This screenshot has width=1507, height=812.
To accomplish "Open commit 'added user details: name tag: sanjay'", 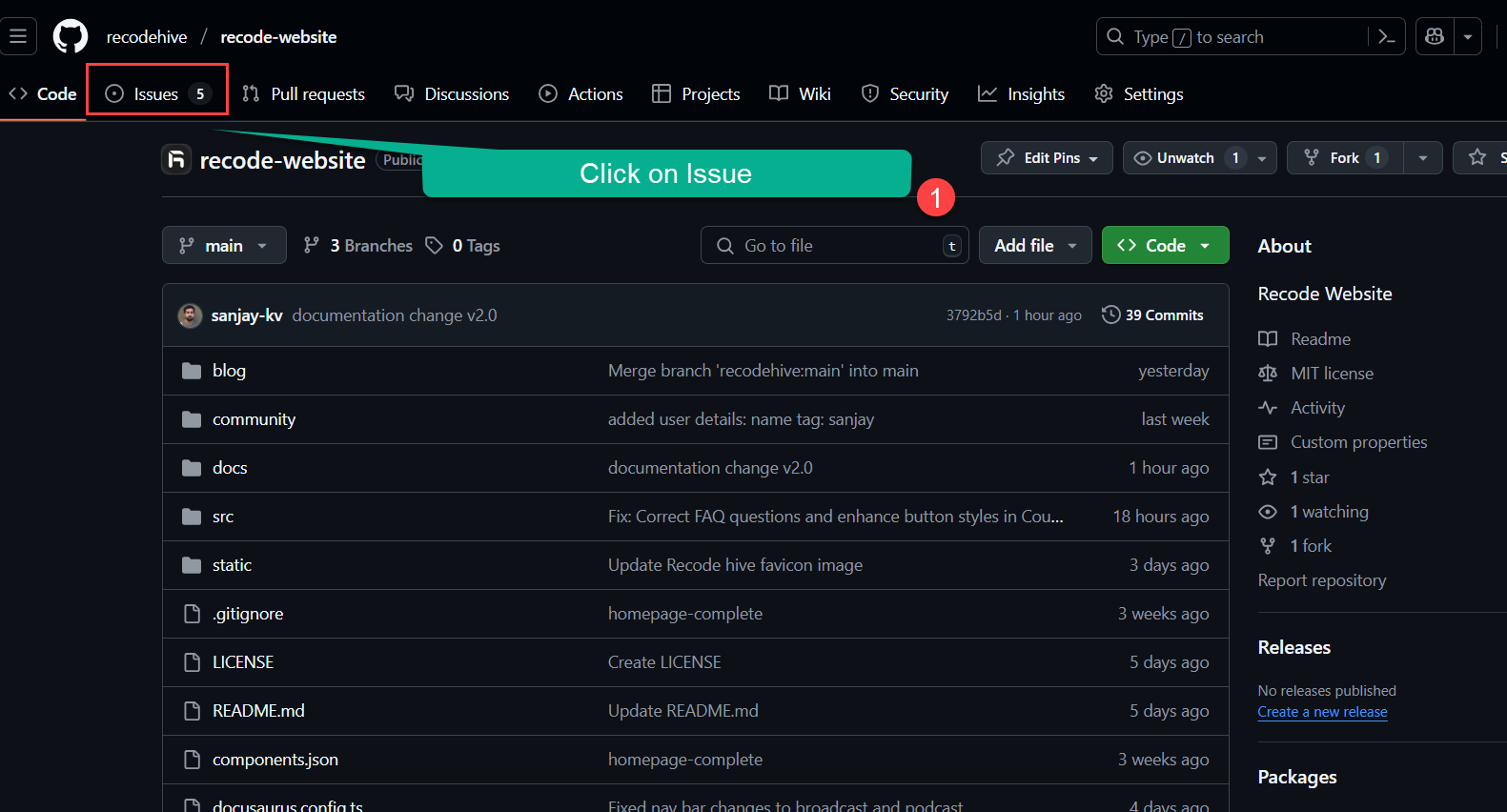I will click(x=741, y=419).
